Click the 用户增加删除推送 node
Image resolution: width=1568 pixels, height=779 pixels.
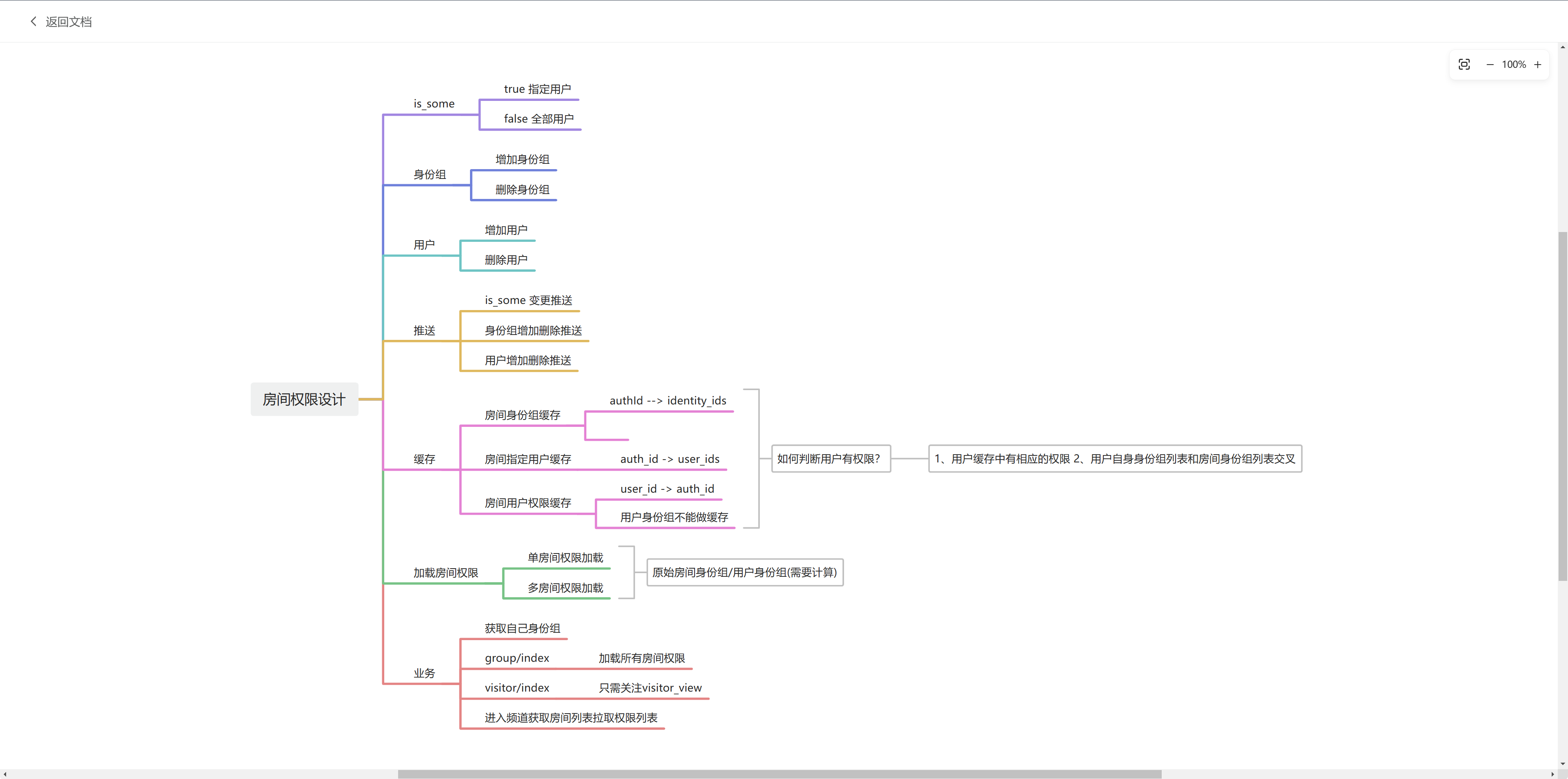coord(528,361)
